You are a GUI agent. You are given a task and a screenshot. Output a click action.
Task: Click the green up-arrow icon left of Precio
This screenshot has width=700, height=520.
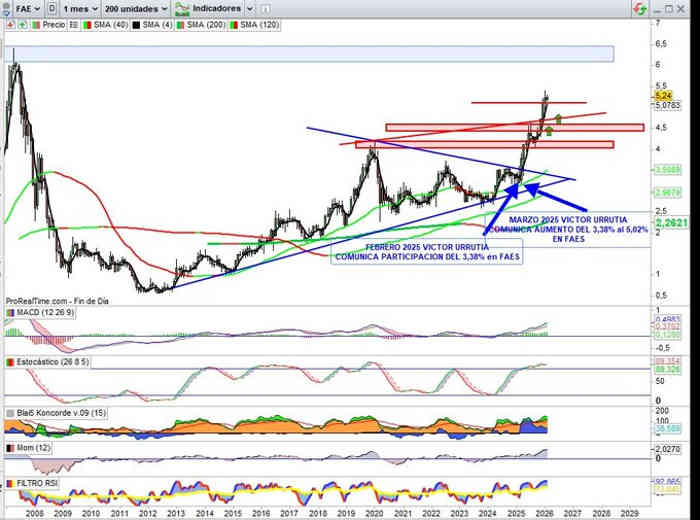tap(20, 21)
